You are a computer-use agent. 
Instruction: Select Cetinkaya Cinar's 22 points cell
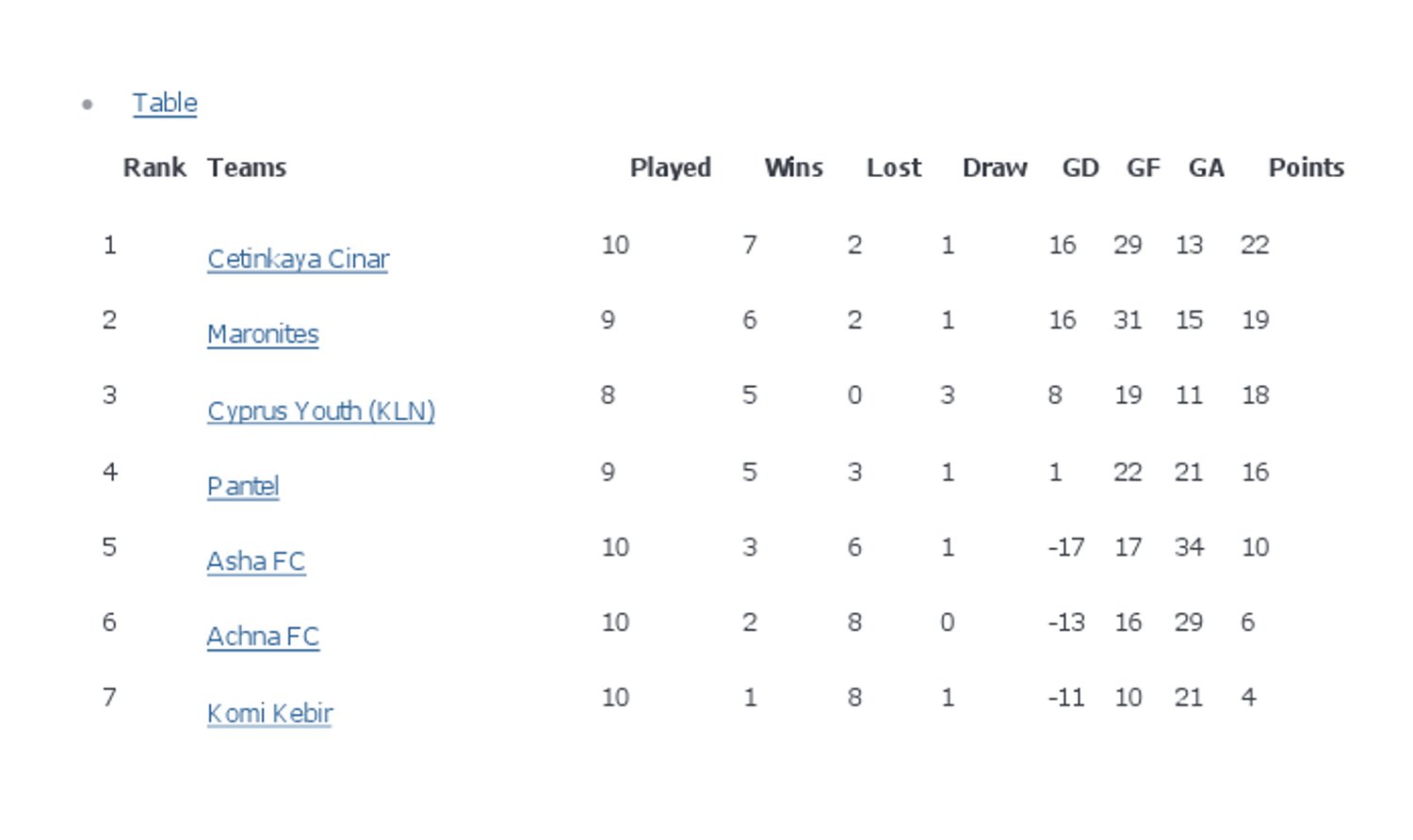(1255, 245)
